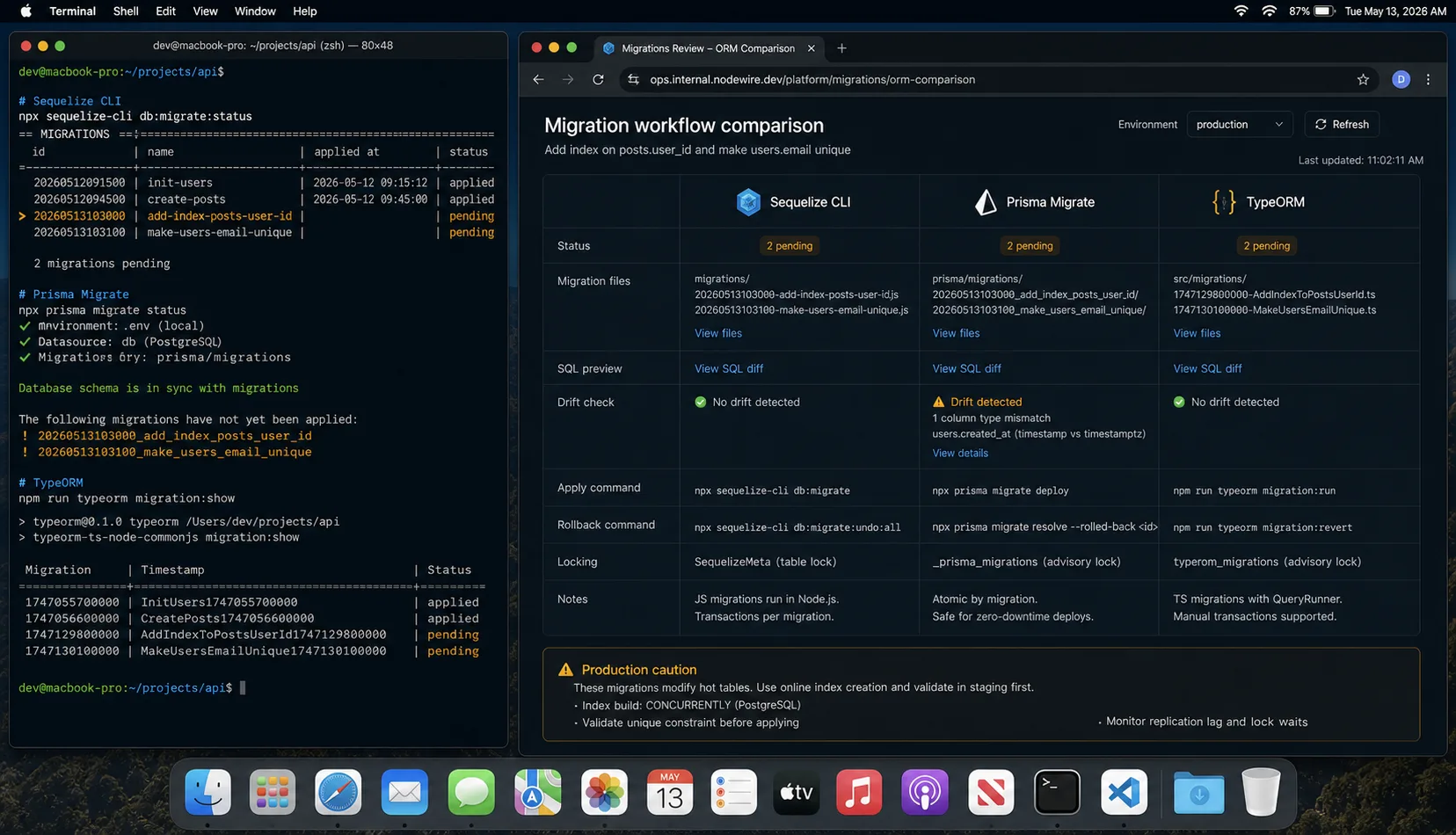Open Podcasts from the dock
Image resolution: width=1456 pixels, height=835 pixels.
pyautogui.click(x=925, y=793)
